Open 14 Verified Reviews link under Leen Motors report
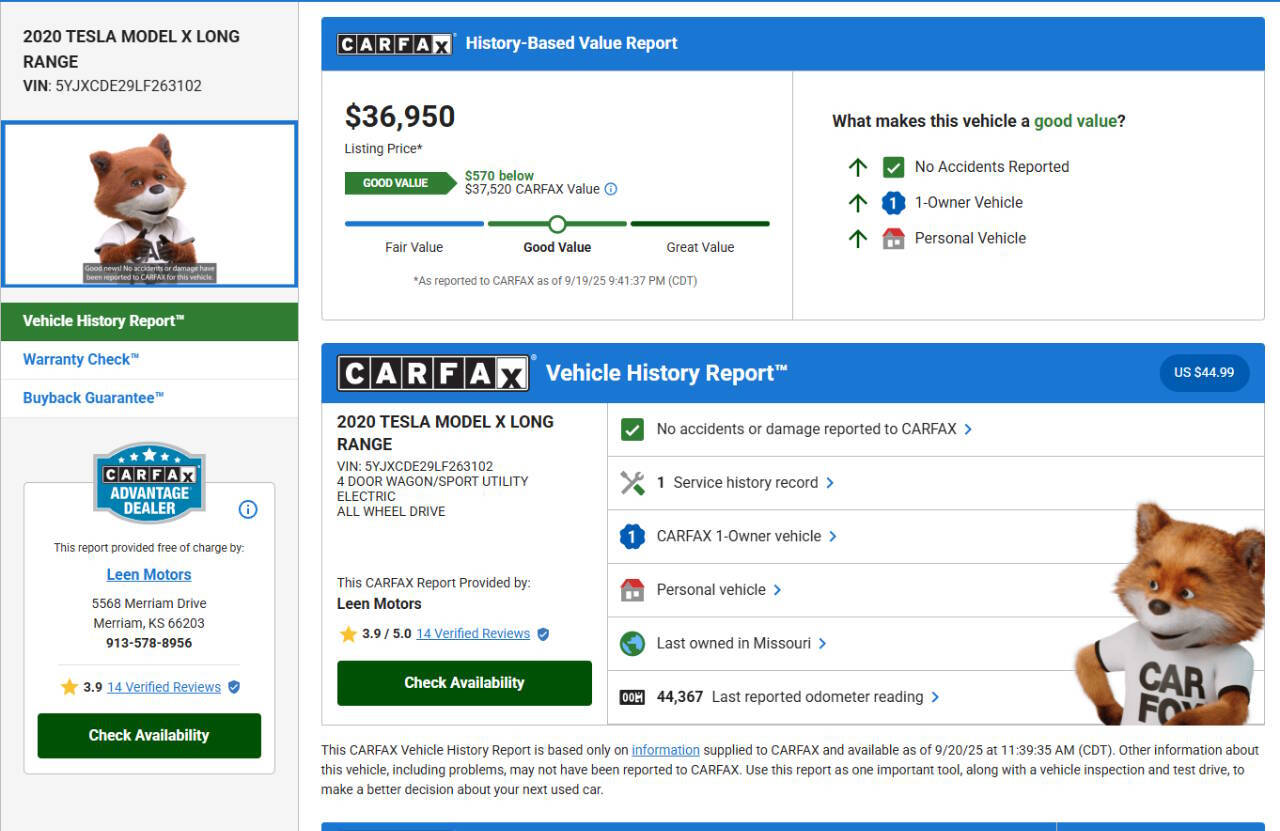1280x831 pixels. tap(473, 634)
